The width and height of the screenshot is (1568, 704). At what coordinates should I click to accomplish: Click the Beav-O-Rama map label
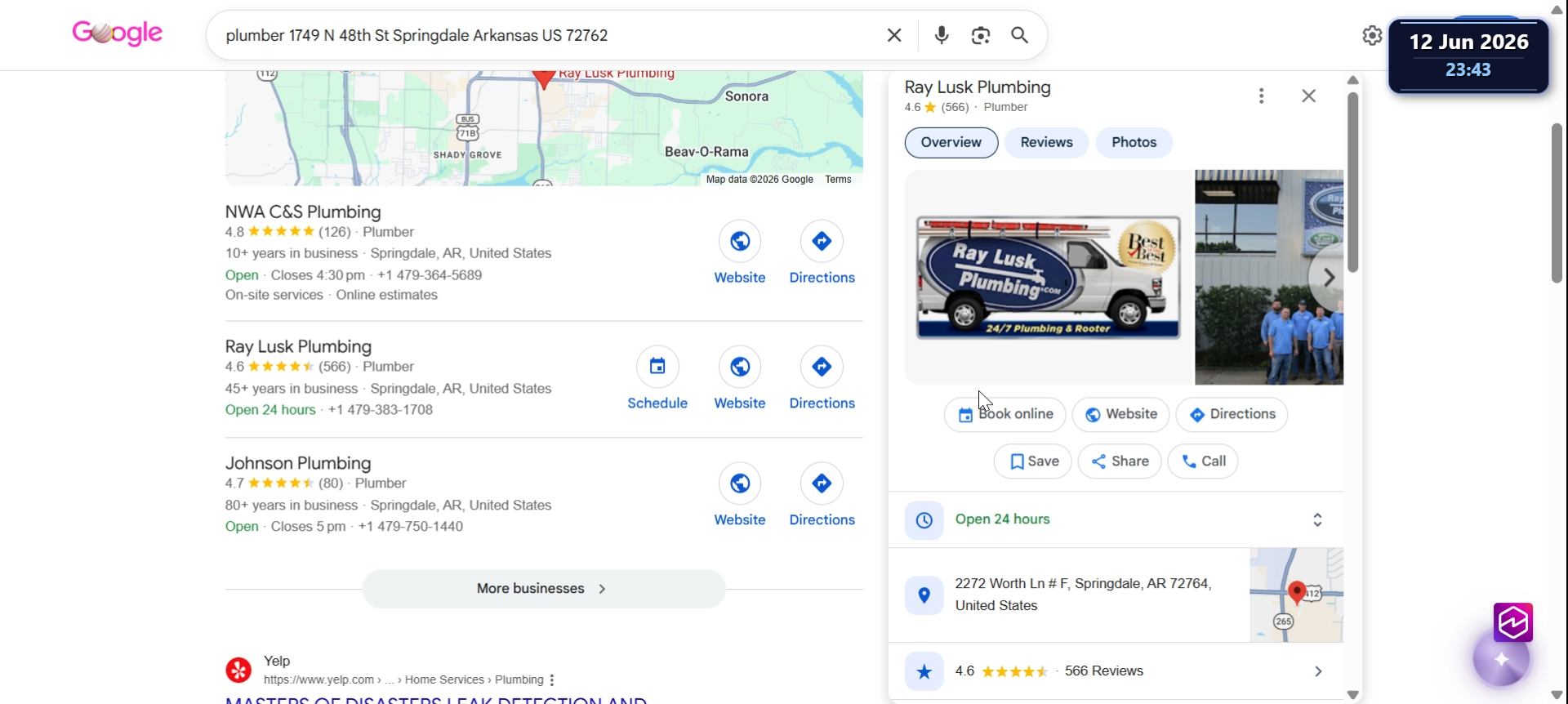(x=706, y=152)
